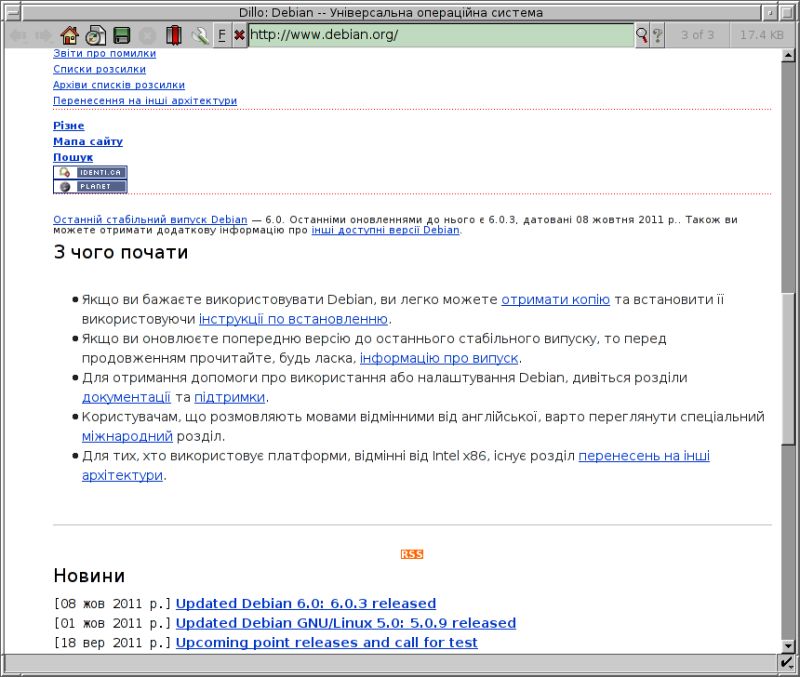Open 'Updated Debian 6.0: 6.0.3 released' news item
Screen dimensions: 800x677
coord(304,603)
